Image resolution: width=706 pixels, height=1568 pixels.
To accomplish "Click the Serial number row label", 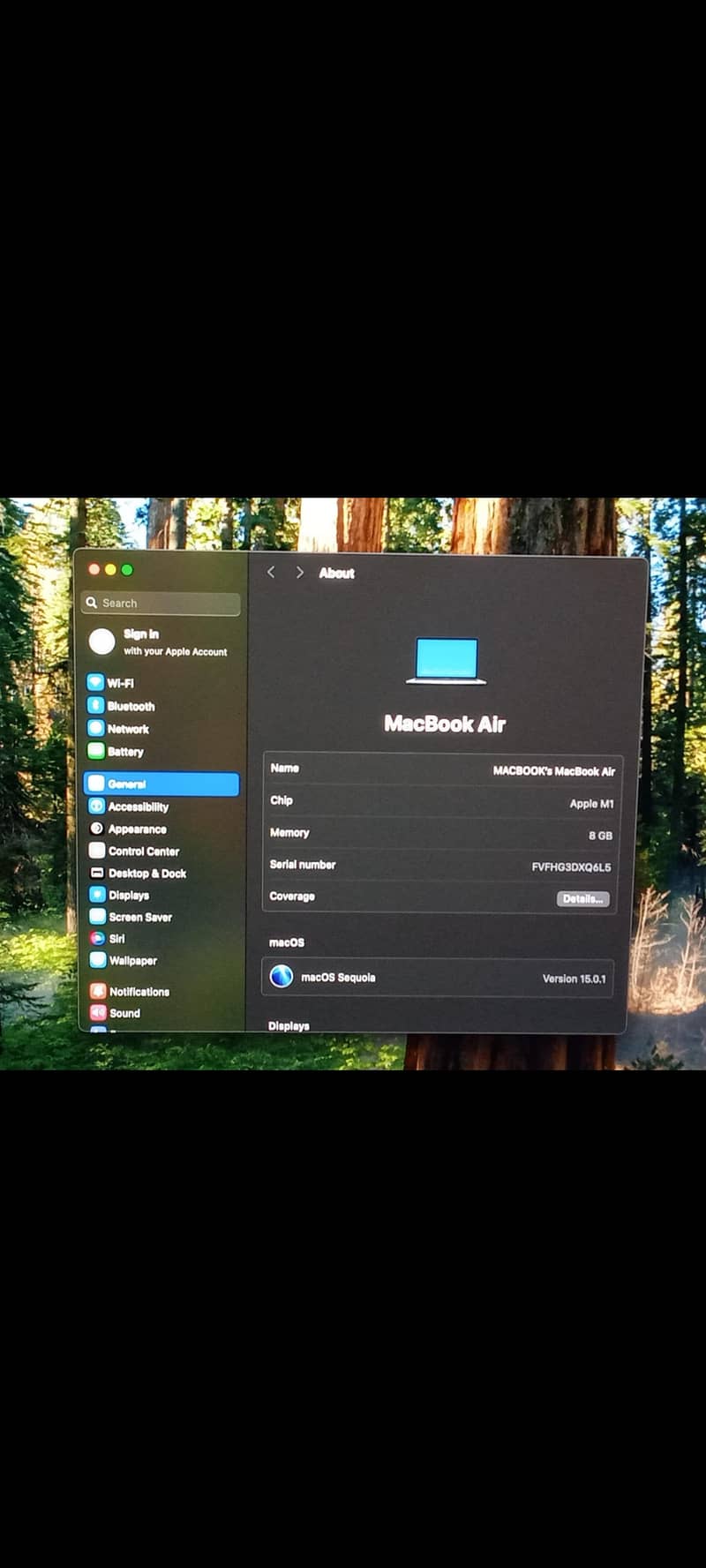I will tap(303, 864).
